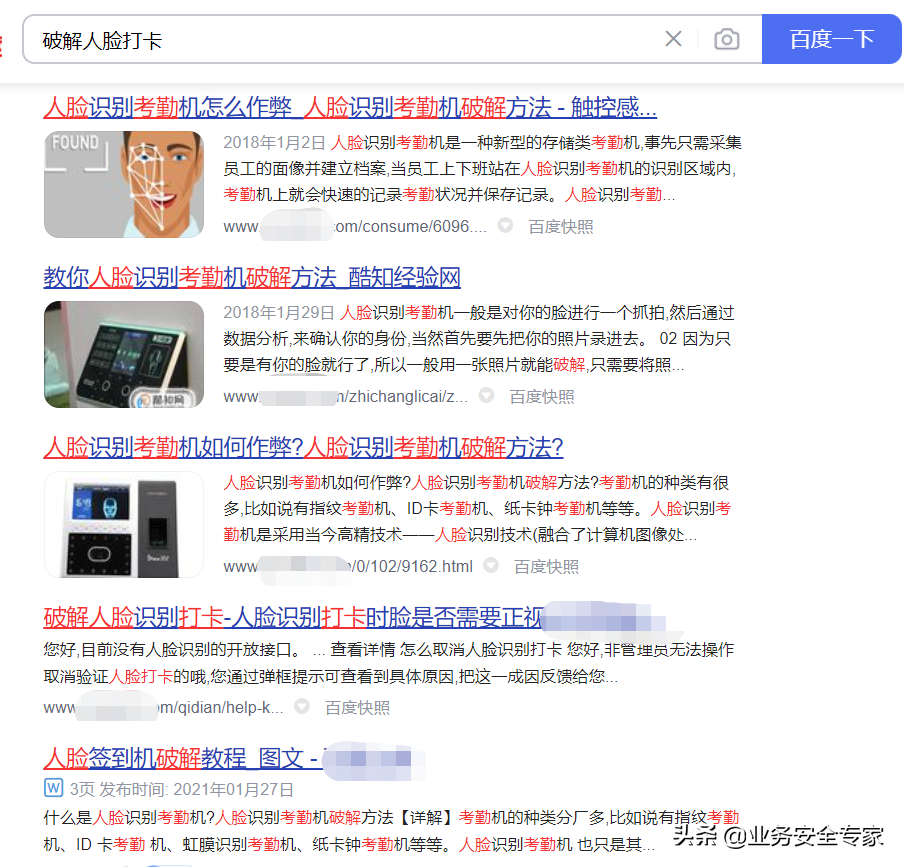This screenshot has height=867, width=904.
Task: Open result 人脸识别考勤机如何作弊?人脸识别考勤机破解方法?
Action: [x=303, y=447]
